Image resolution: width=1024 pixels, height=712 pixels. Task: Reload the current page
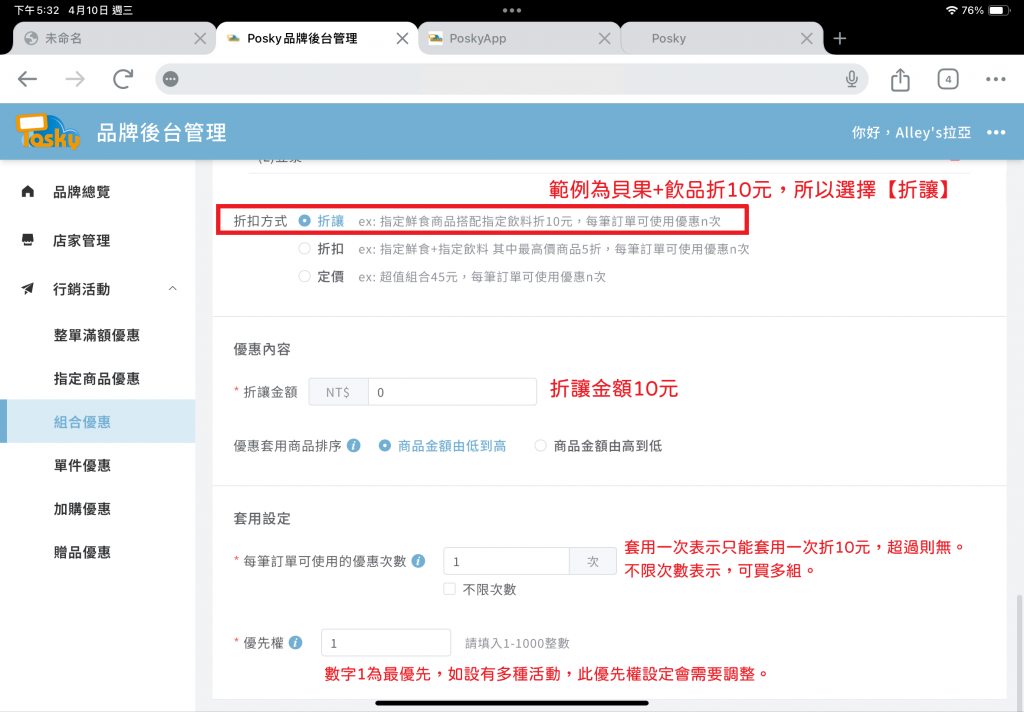(x=123, y=79)
